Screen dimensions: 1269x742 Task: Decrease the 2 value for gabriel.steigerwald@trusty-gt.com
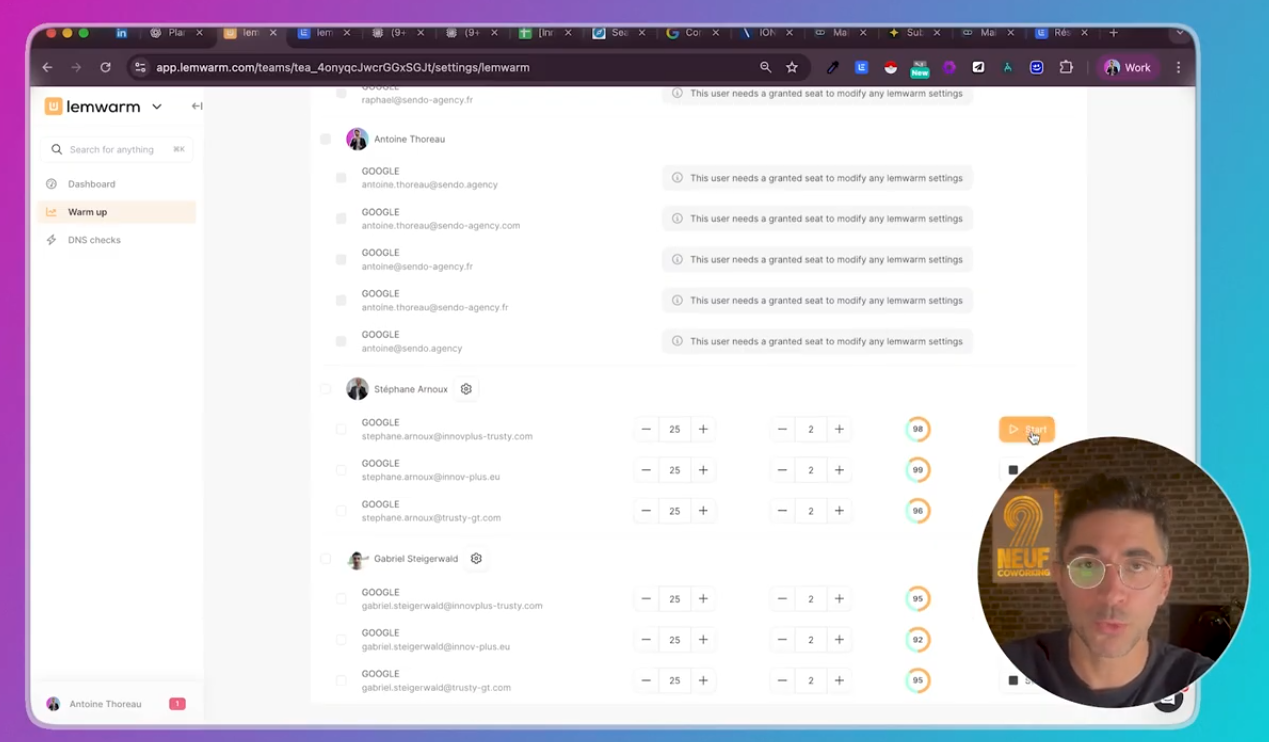pyautogui.click(x=782, y=681)
